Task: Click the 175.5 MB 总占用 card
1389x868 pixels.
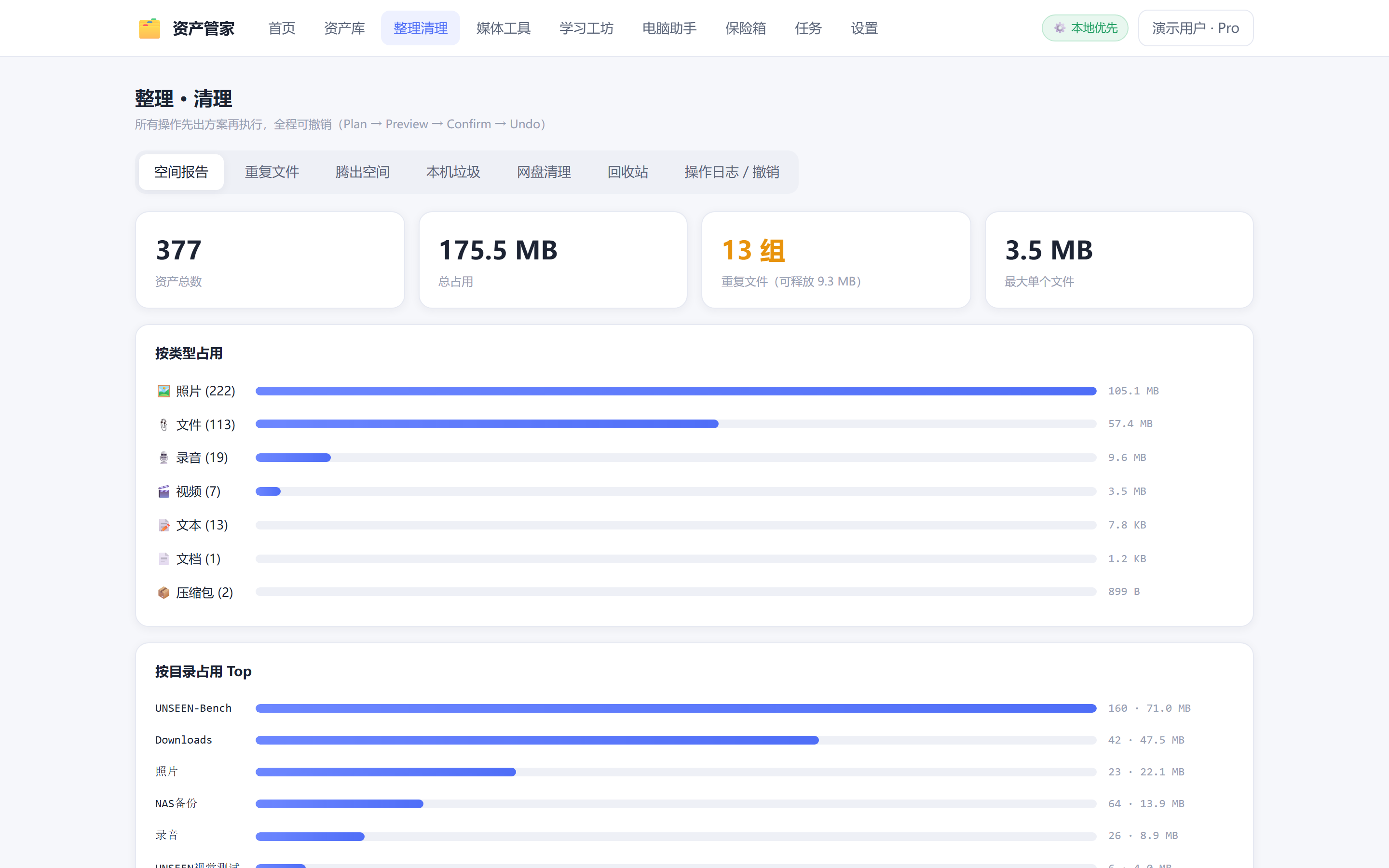Action: (553, 260)
